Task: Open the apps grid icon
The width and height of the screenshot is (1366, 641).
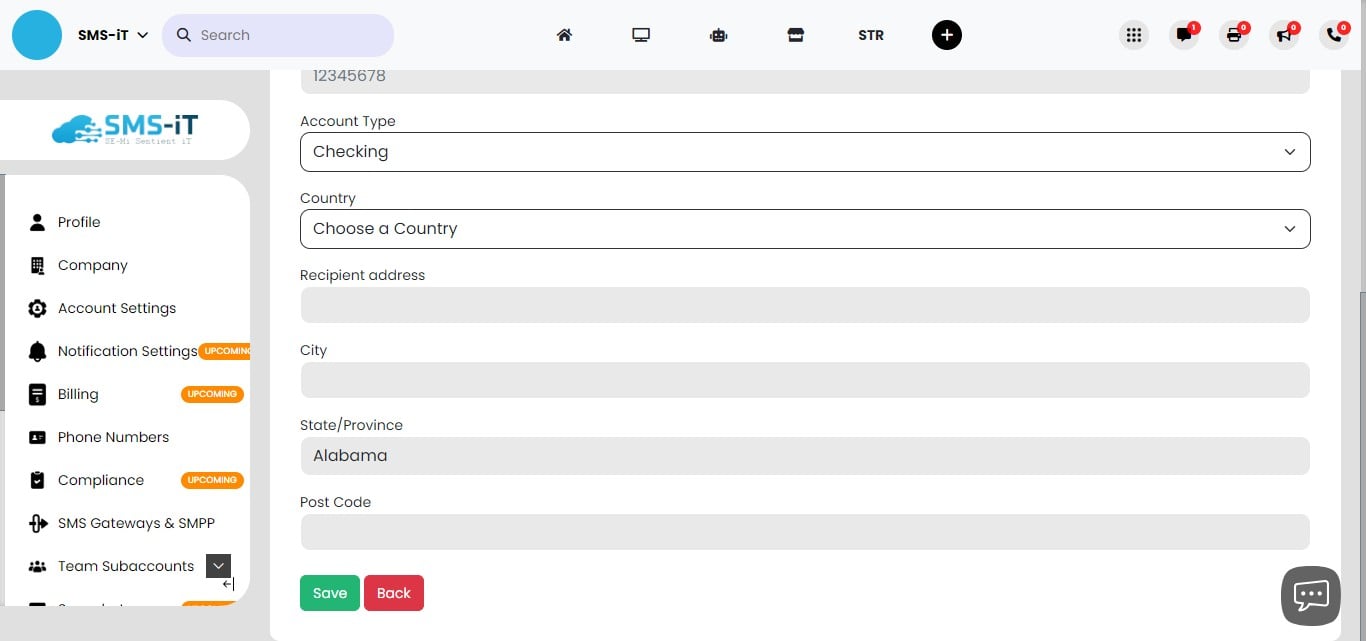Action: [1133, 35]
